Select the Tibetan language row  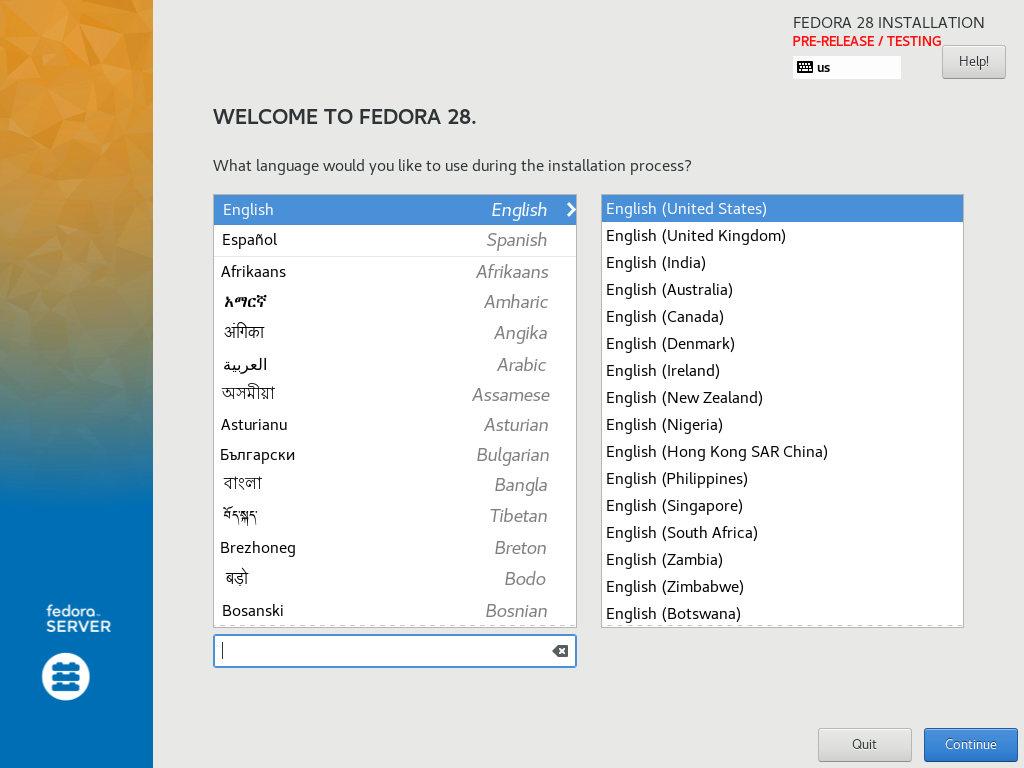coord(394,516)
